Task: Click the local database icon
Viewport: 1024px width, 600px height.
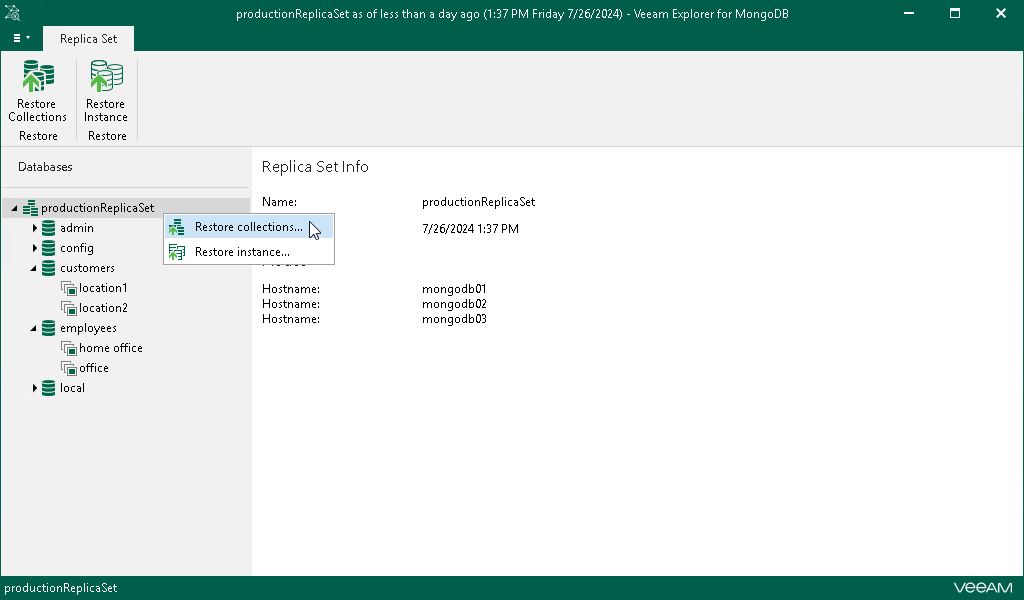Action: pyautogui.click(x=48, y=388)
